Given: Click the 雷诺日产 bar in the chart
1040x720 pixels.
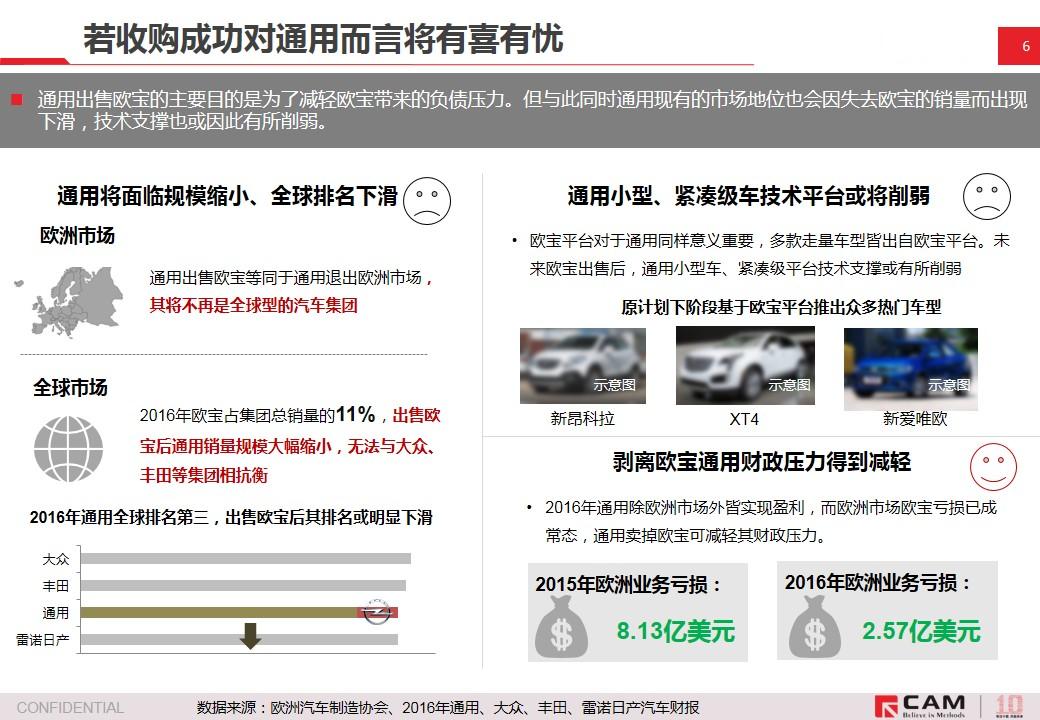Looking at the screenshot, I should [x=239, y=639].
